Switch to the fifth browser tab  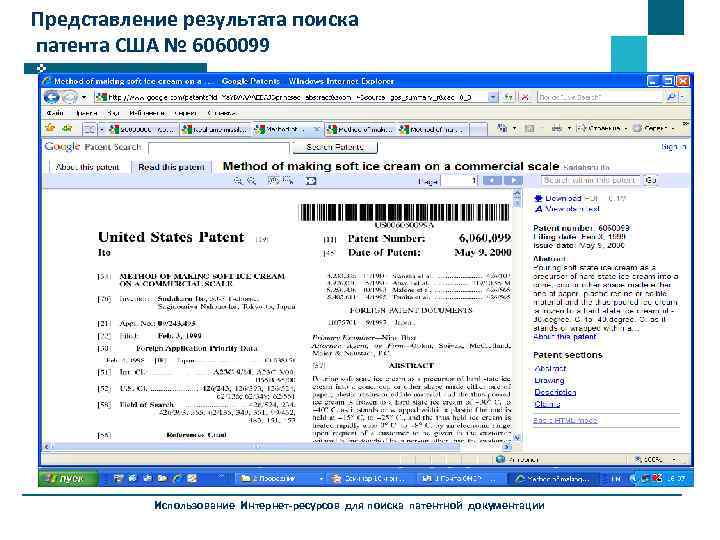click(433, 130)
